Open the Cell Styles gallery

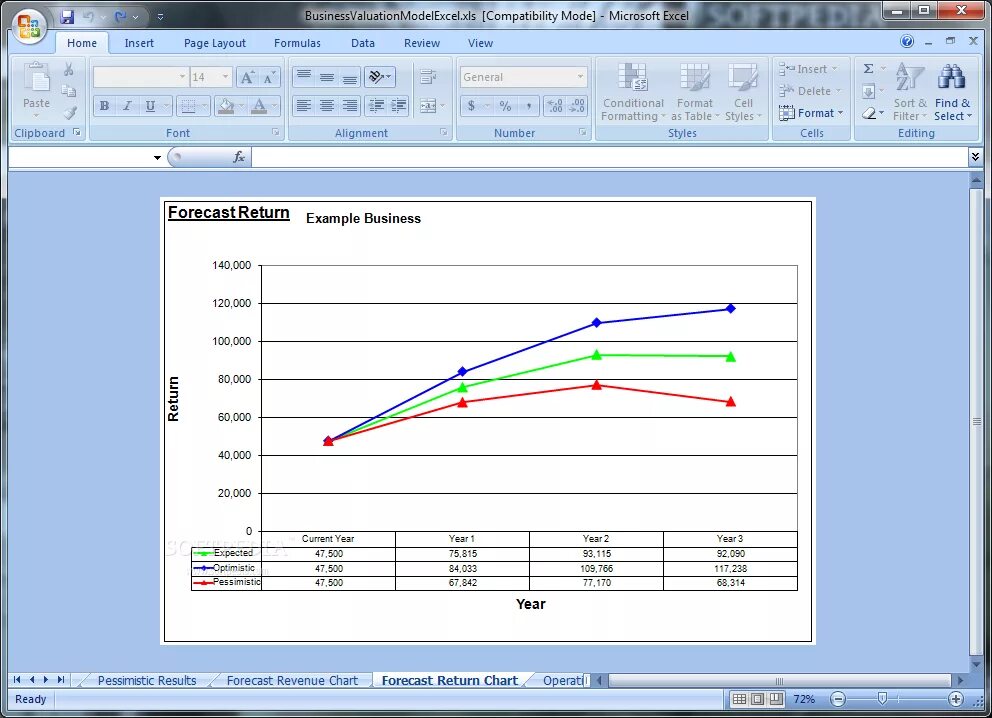(743, 92)
